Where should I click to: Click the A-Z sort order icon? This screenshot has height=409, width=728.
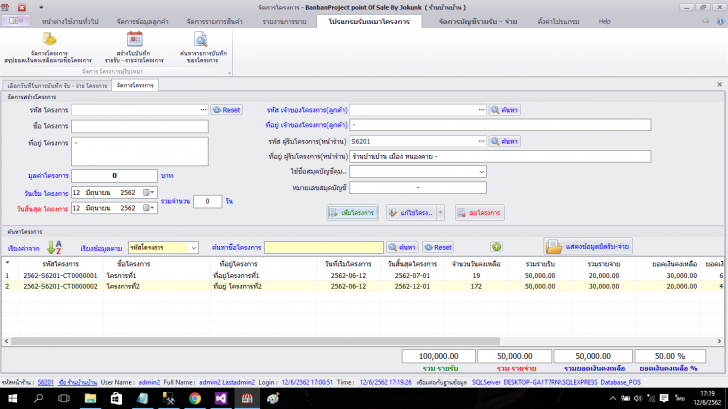click(x=55, y=246)
